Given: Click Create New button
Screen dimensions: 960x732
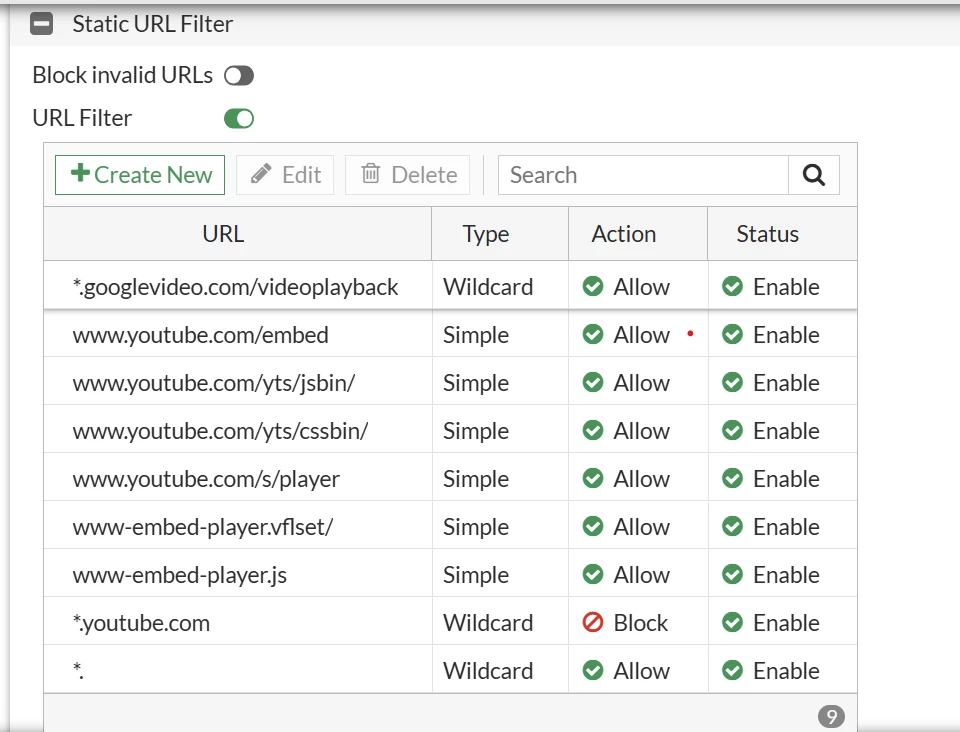Looking at the screenshot, I should [140, 175].
